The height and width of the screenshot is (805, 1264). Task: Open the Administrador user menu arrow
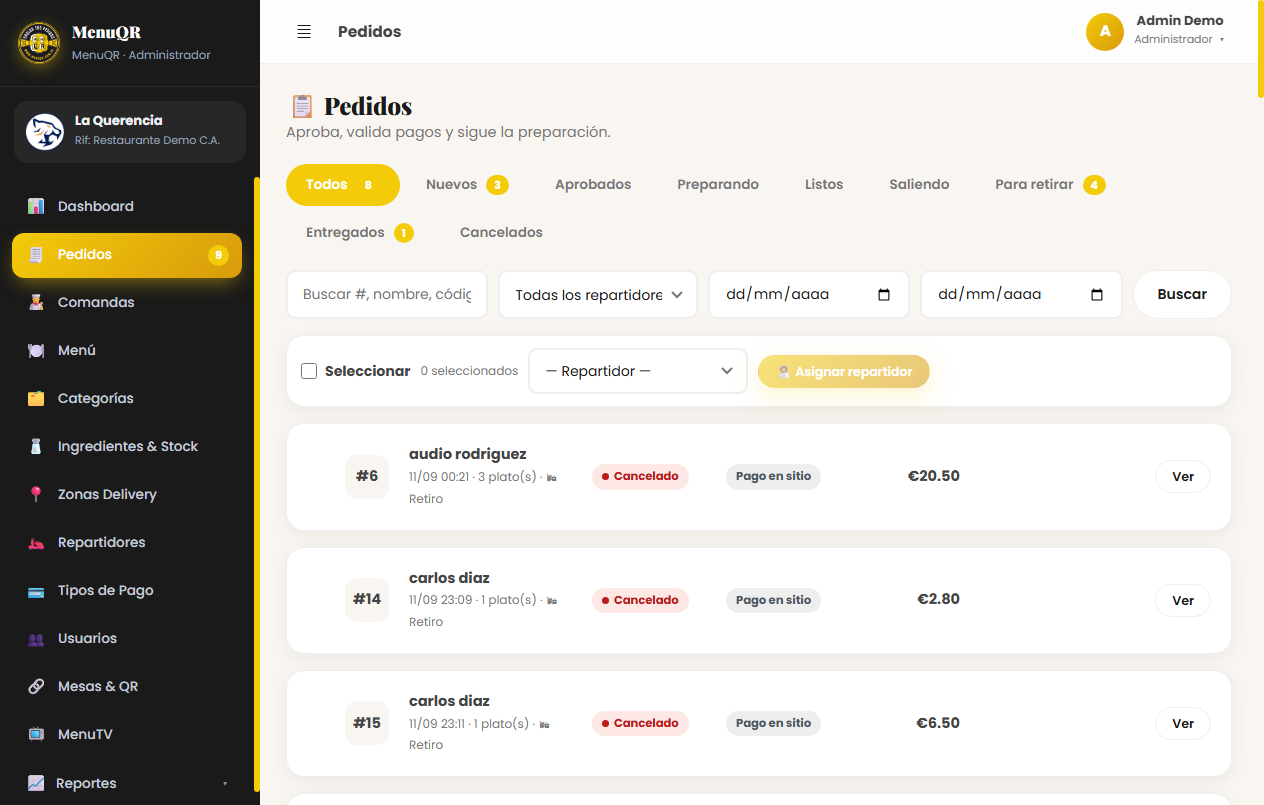click(1222, 40)
